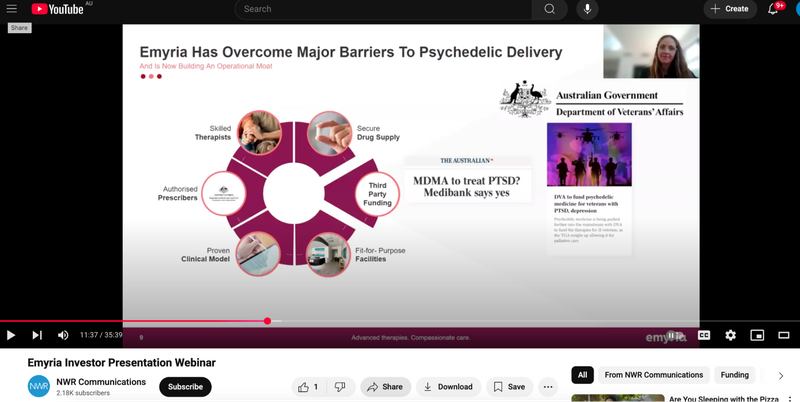This screenshot has height=402, width=800.
Task: Subscribe to NWR Communications
Action: tap(185, 386)
